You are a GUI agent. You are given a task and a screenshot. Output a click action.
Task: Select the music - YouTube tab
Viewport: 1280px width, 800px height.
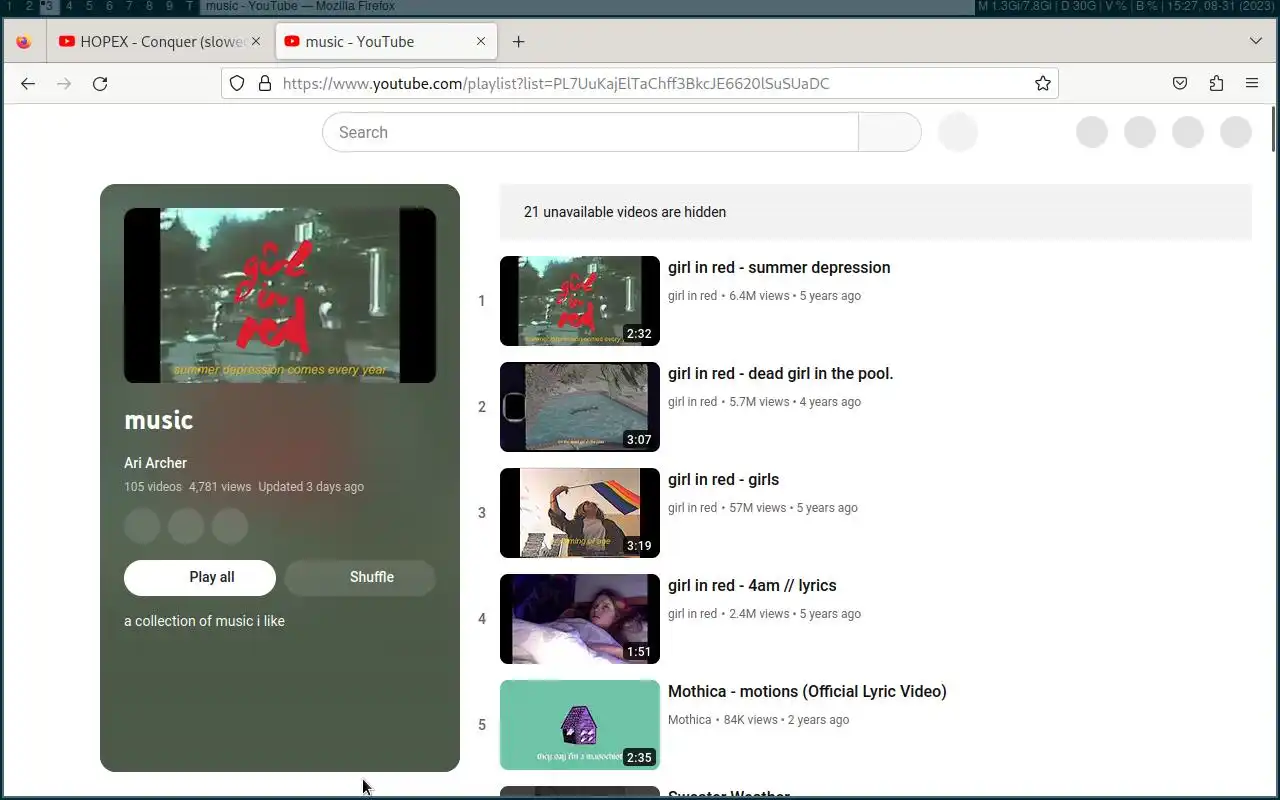click(x=385, y=42)
